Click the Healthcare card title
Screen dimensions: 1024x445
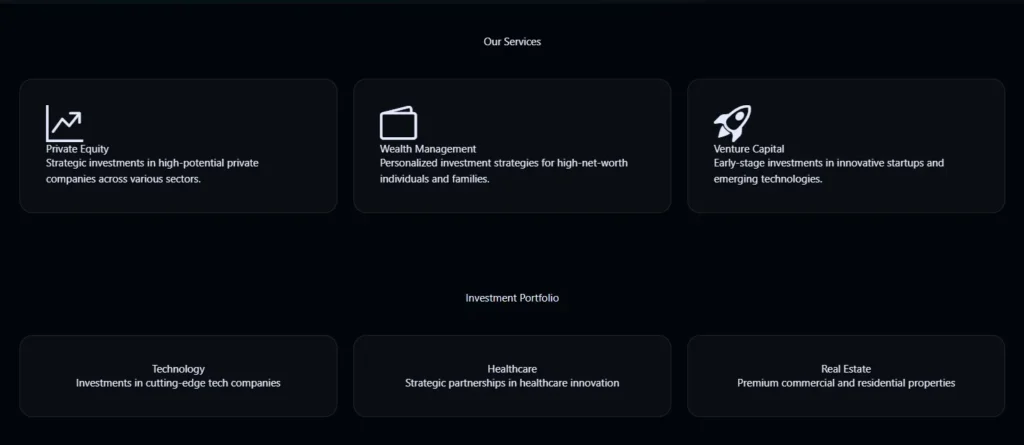(512, 369)
